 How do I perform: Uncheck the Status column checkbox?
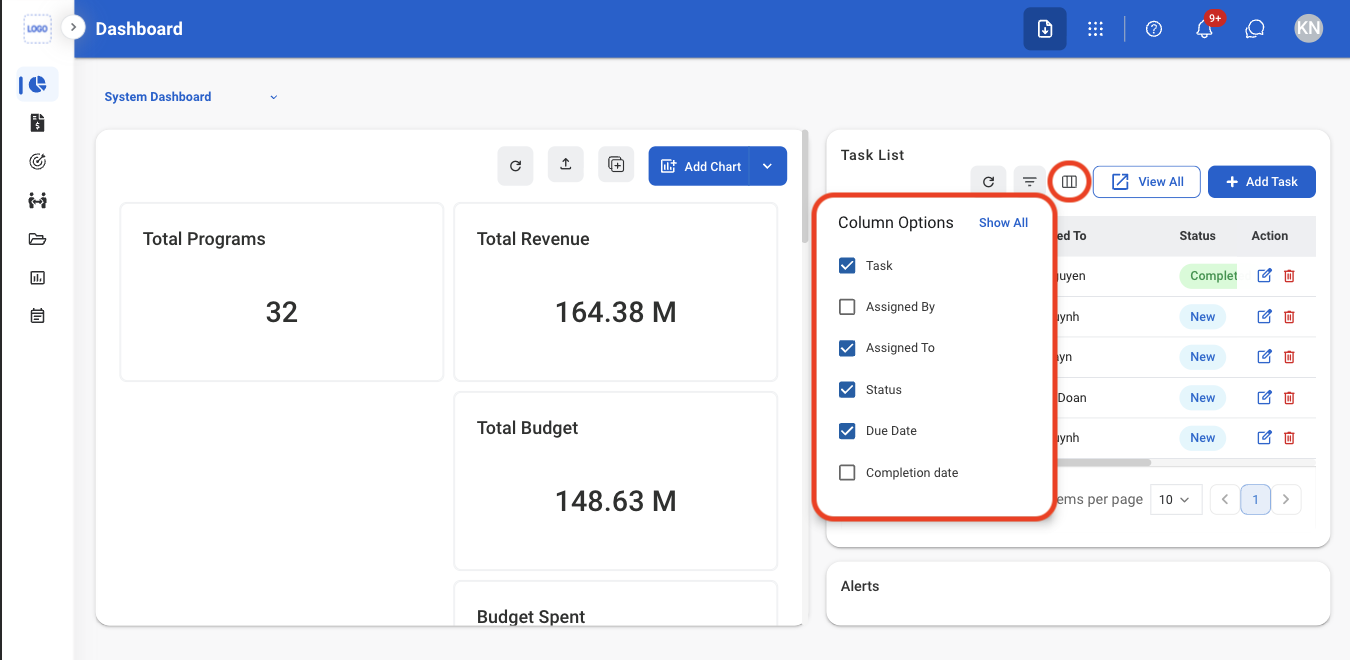point(847,390)
